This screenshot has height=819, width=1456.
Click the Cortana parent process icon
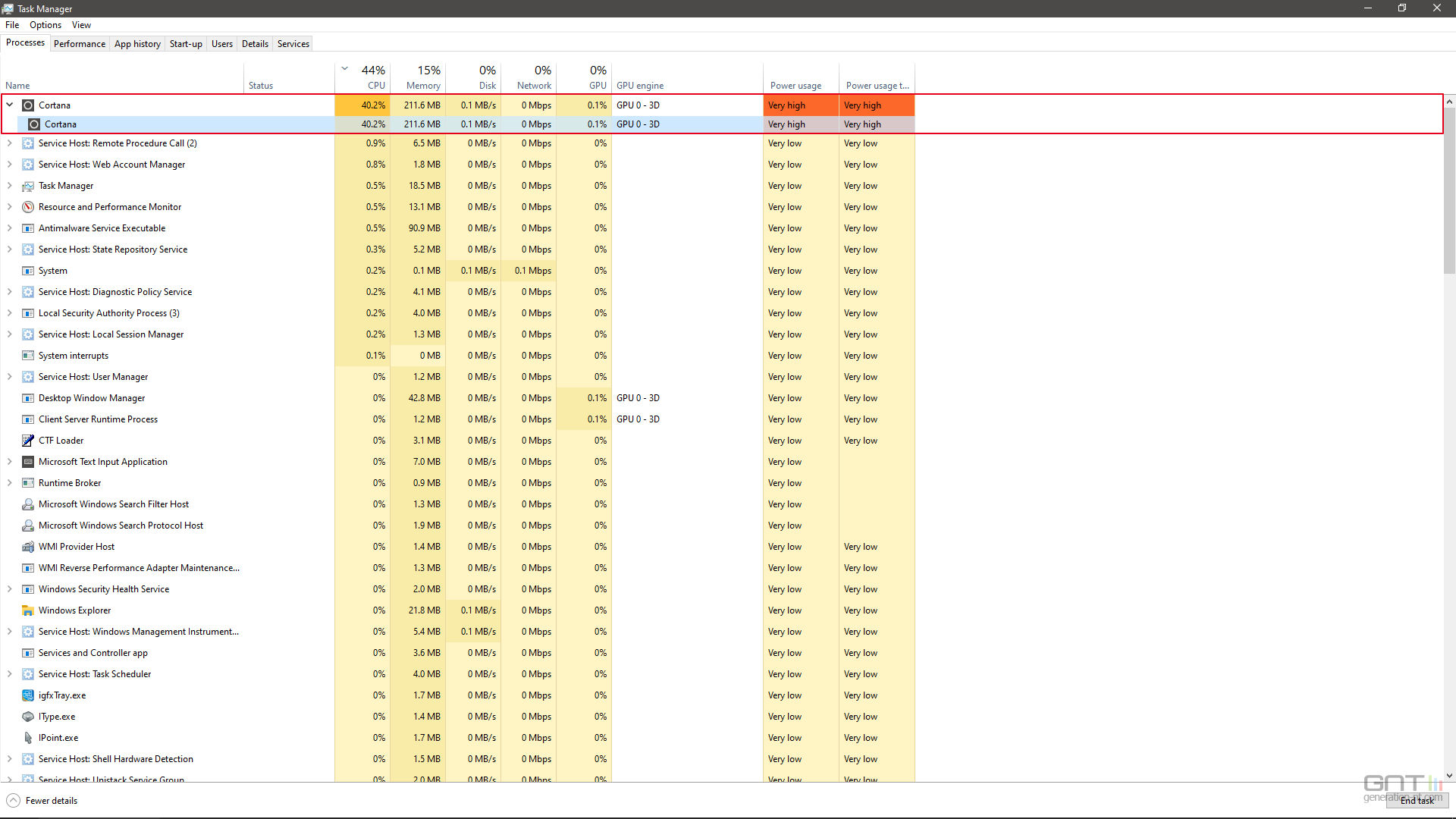coord(28,105)
